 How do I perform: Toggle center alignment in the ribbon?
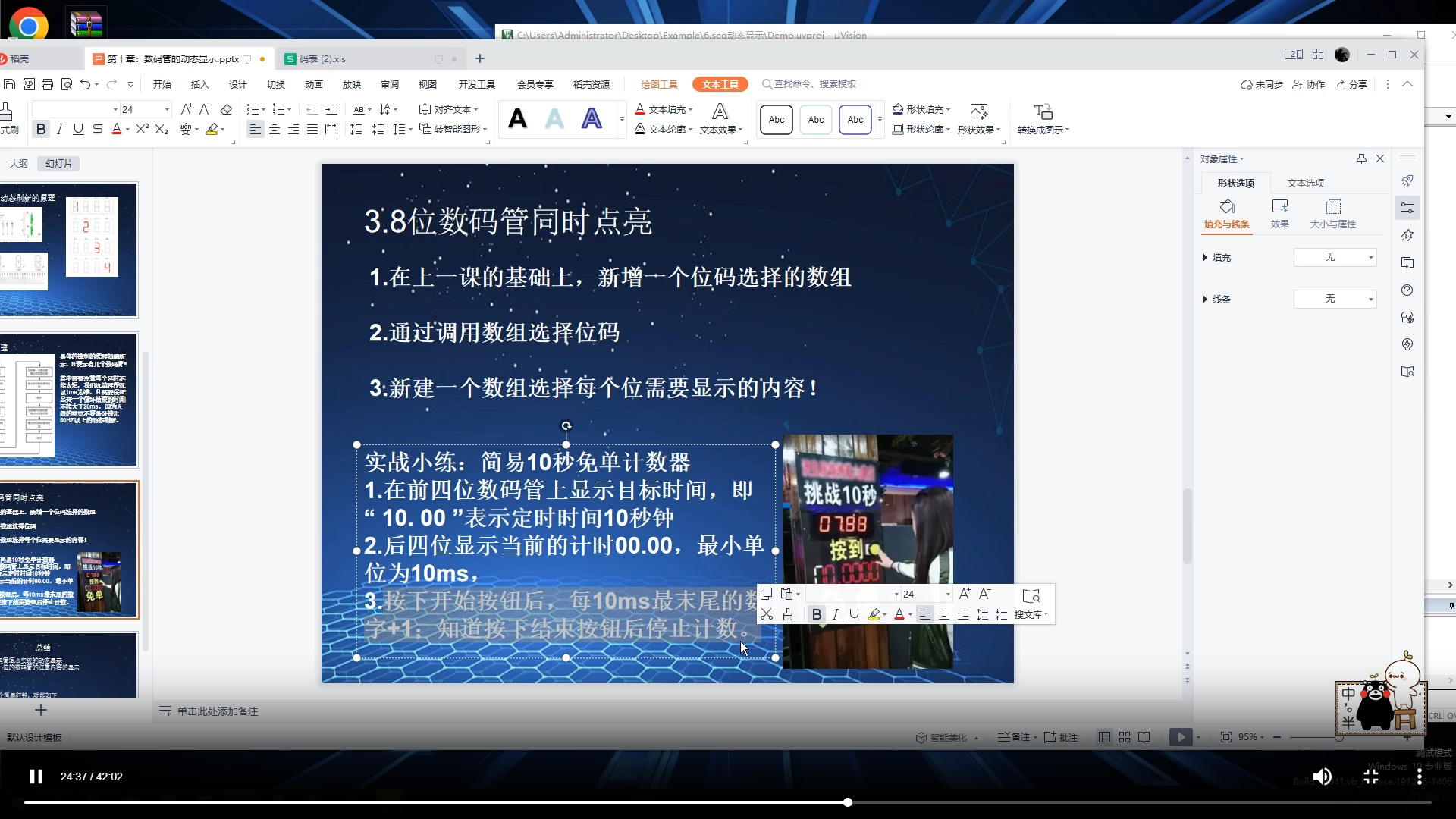pyautogui.click(x=275, y=130)
